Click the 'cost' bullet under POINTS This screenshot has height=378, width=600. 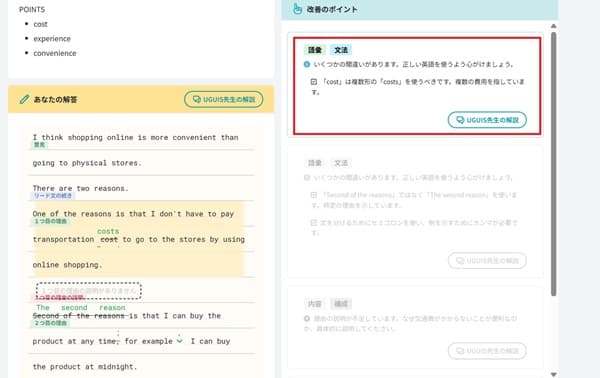(40, 24)
